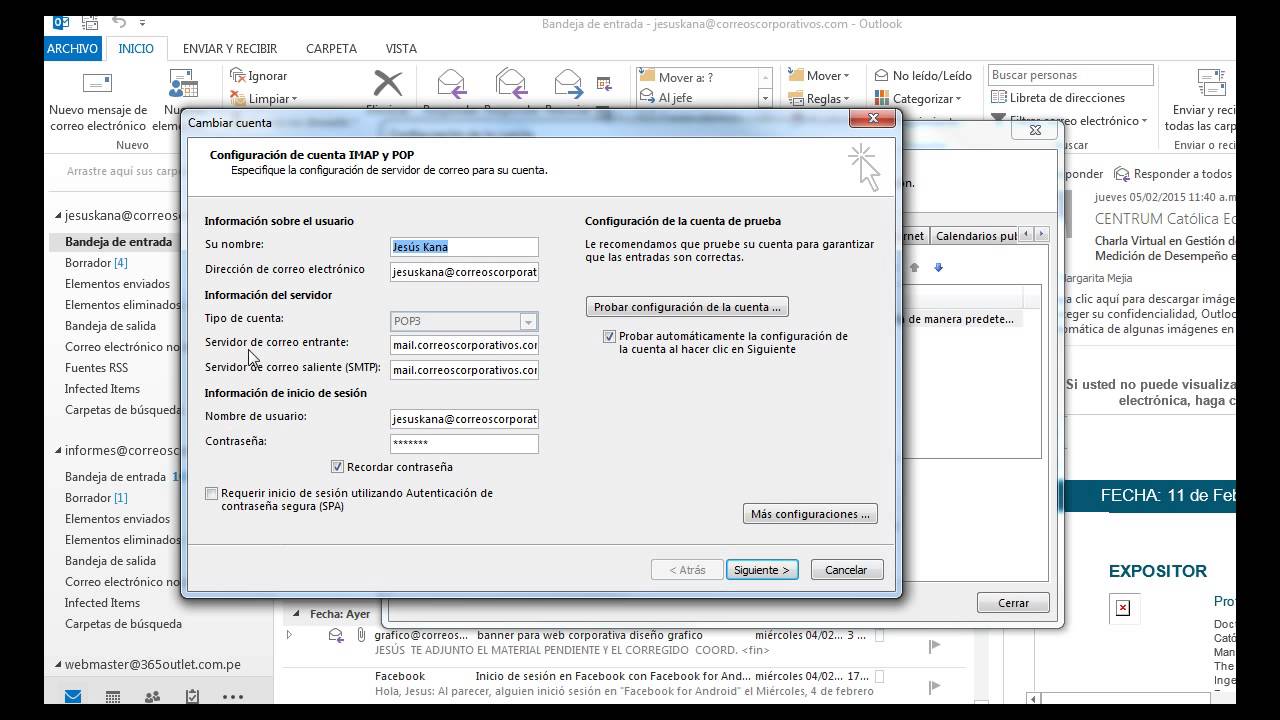Enable Requerir inicio de sesión SPA checkbox
This screenshot has width=1280, height=720.
pos(211,493)
